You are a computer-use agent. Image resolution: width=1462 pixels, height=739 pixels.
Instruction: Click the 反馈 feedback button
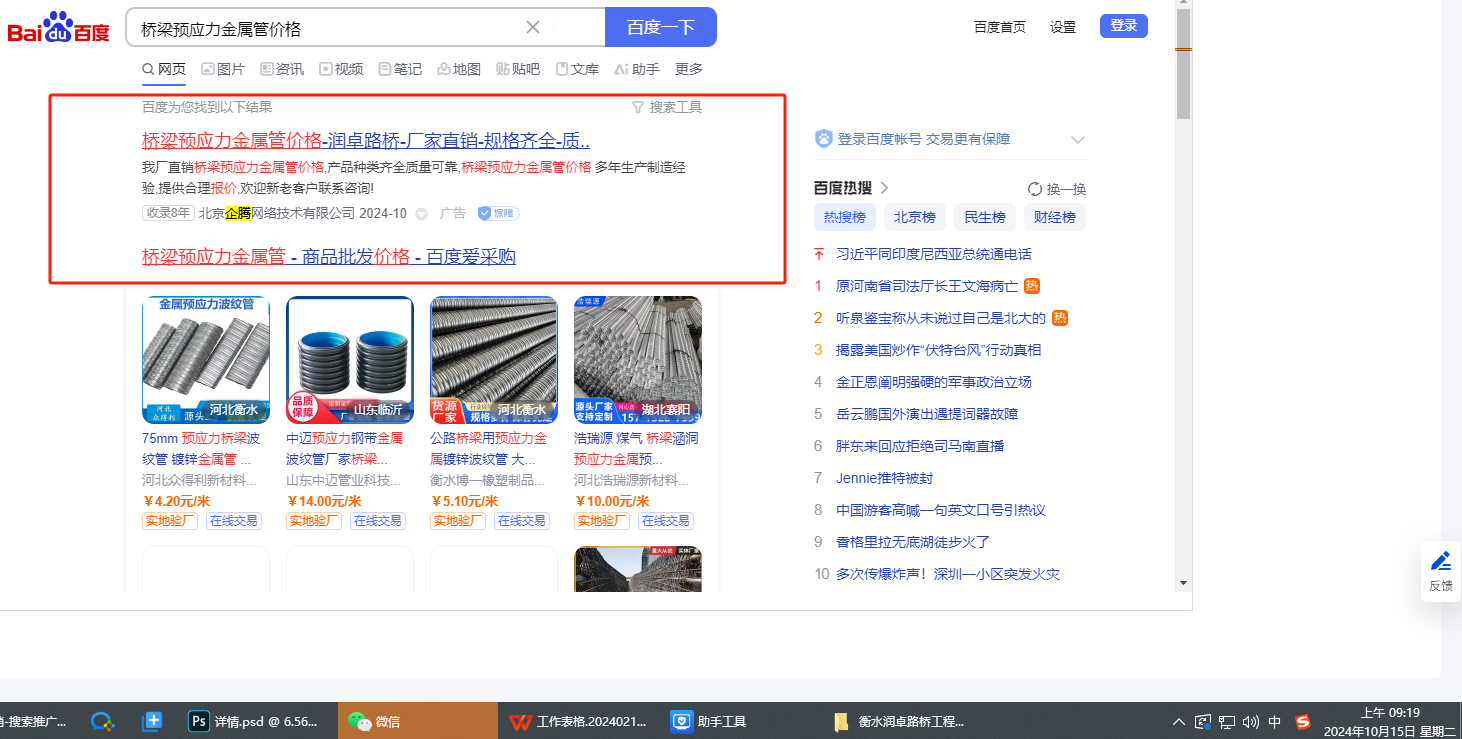coord(1441,572)
